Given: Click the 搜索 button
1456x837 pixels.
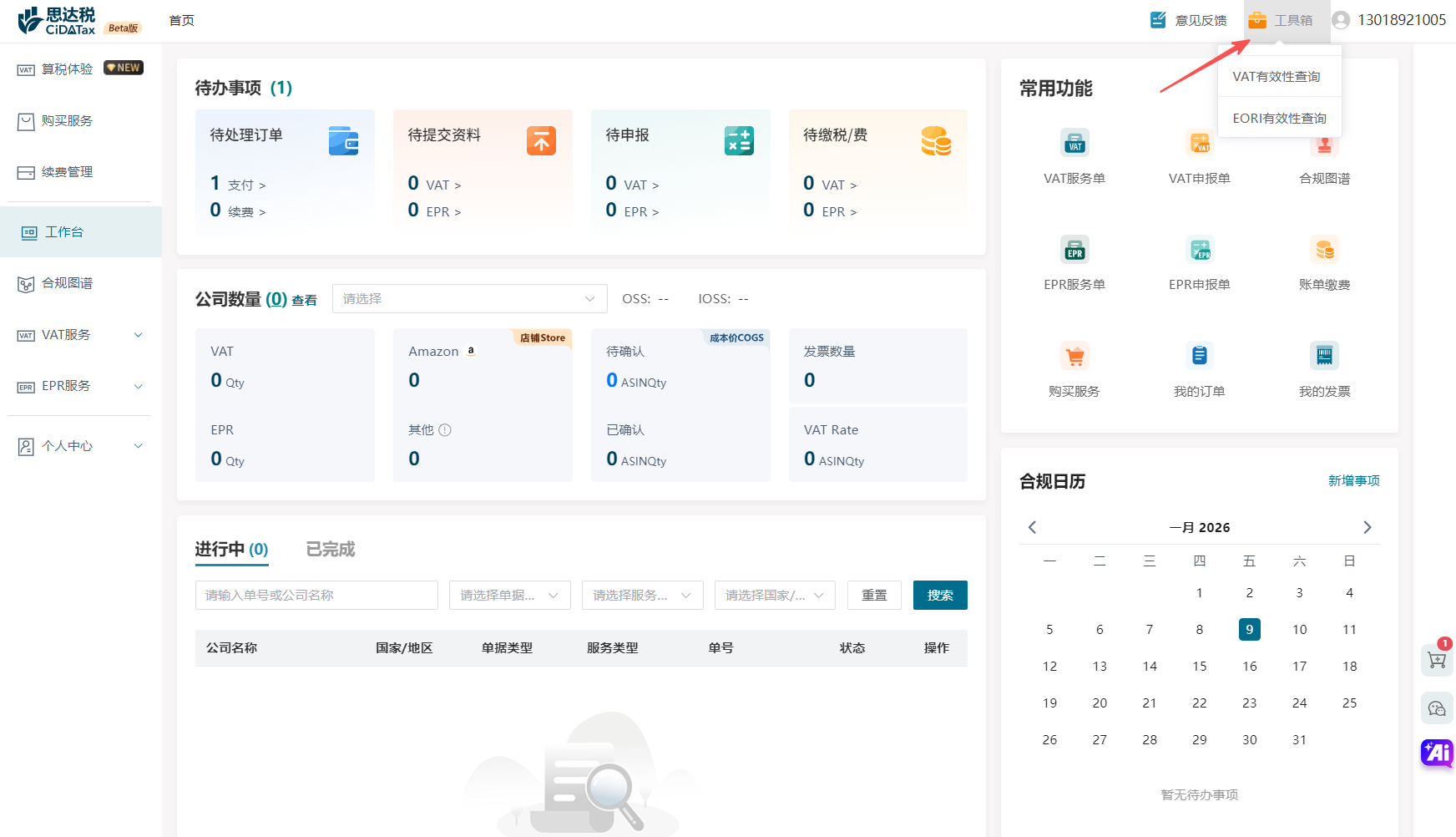Looking at the screenshot, I should pyautogui.click(x=939, y=596).
